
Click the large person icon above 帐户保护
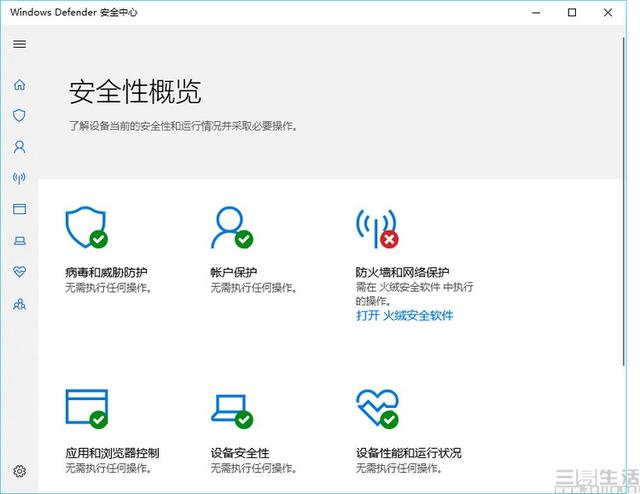click(232, 227)
